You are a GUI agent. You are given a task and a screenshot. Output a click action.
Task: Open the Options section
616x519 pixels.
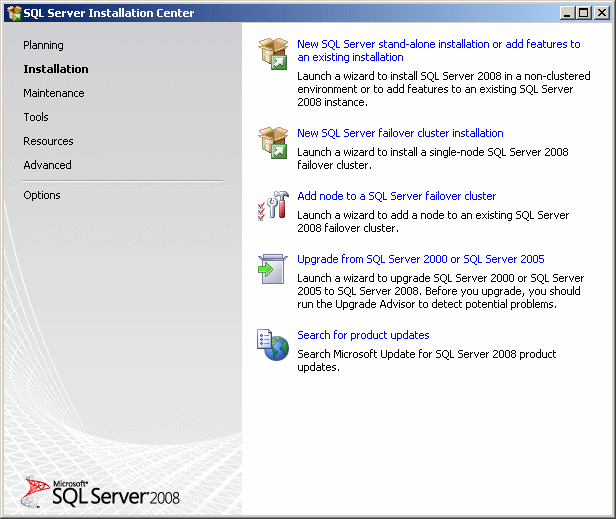[x=42, y=195]
